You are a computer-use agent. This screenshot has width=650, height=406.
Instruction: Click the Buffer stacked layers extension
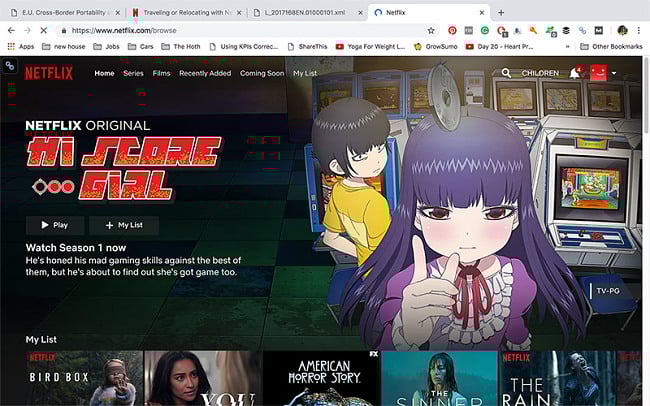pyautogui.click(x=566, y=30)
